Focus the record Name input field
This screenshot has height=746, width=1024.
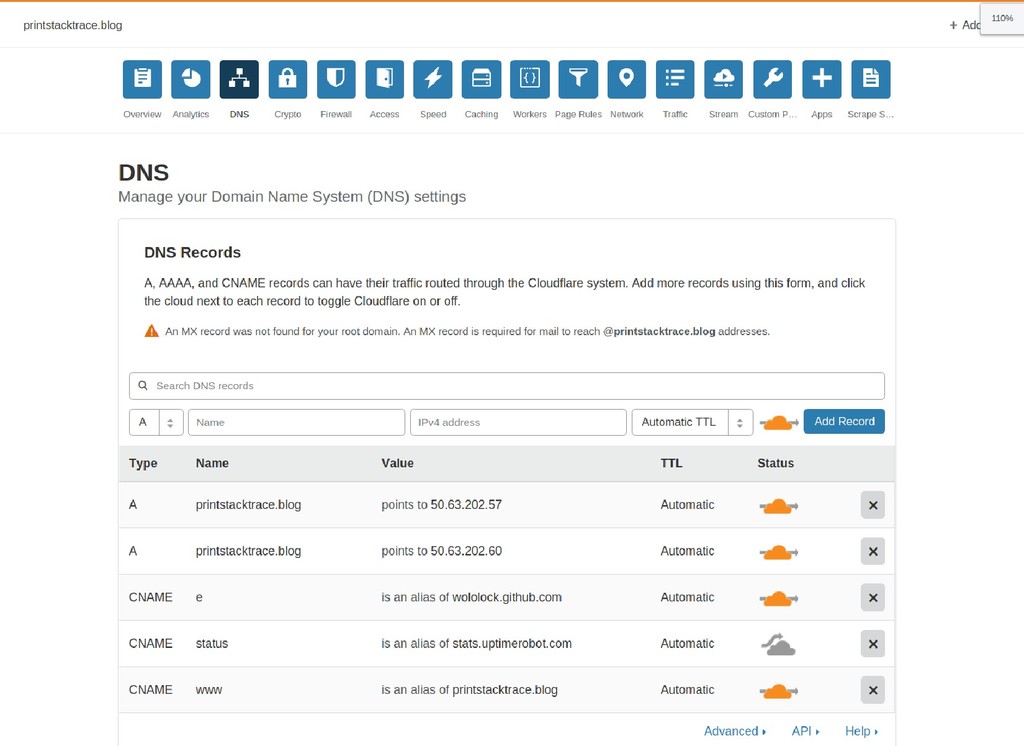pyautogui.click(x=296, y=422)
